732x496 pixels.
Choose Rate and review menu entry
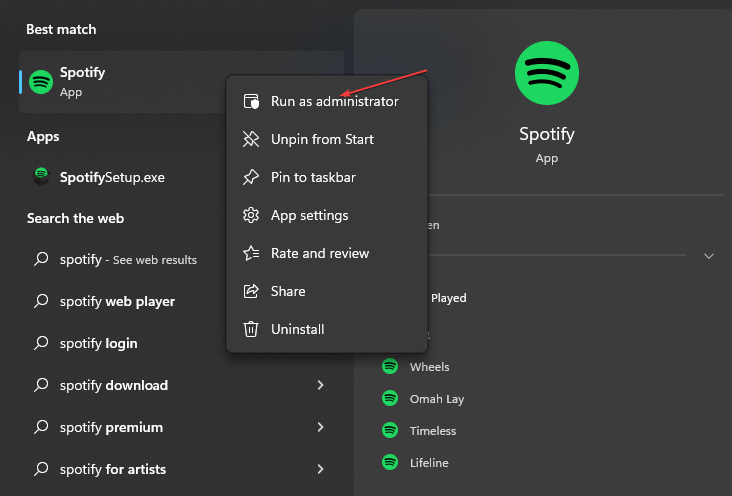[327, 253]
